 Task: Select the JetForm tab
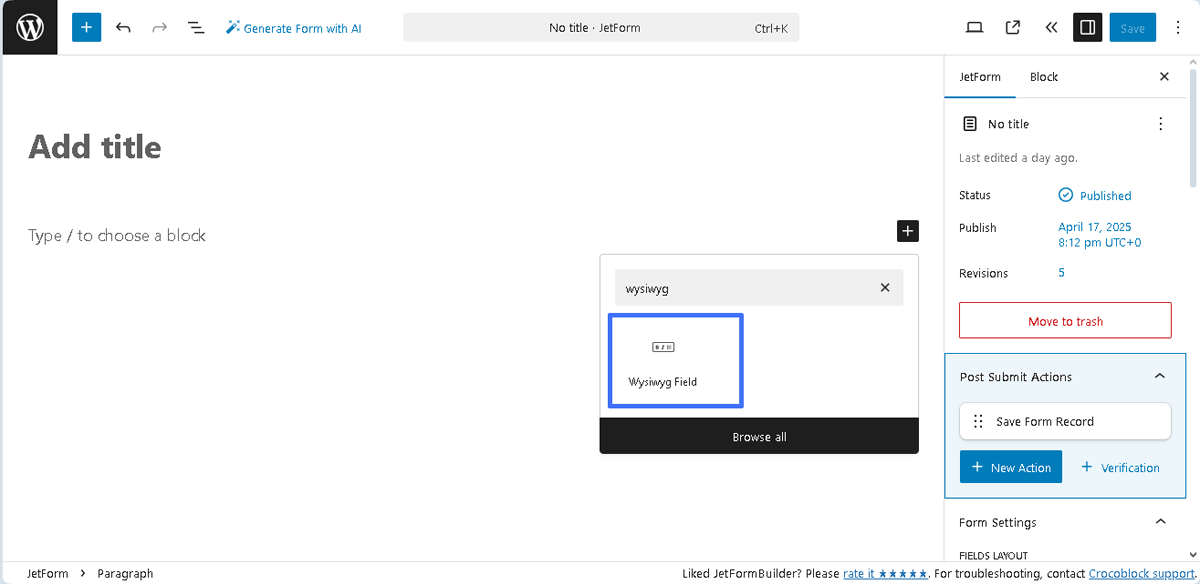point(980,76)
